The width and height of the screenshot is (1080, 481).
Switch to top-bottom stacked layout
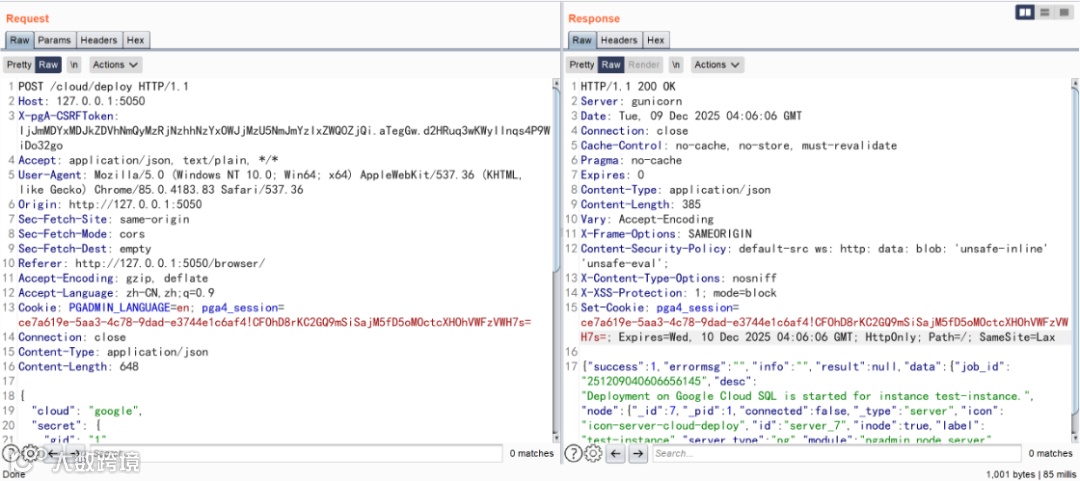[1045, 12]
